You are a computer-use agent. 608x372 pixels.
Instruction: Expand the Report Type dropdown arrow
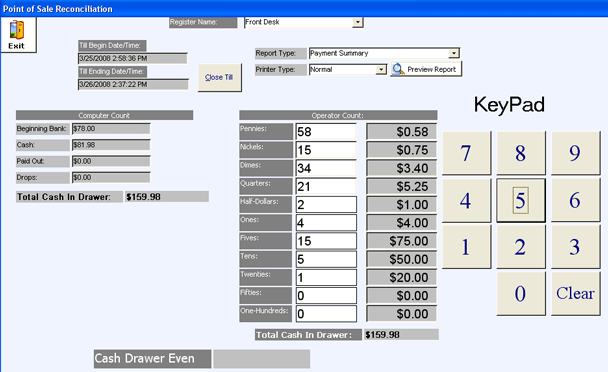tap(454, 53)
